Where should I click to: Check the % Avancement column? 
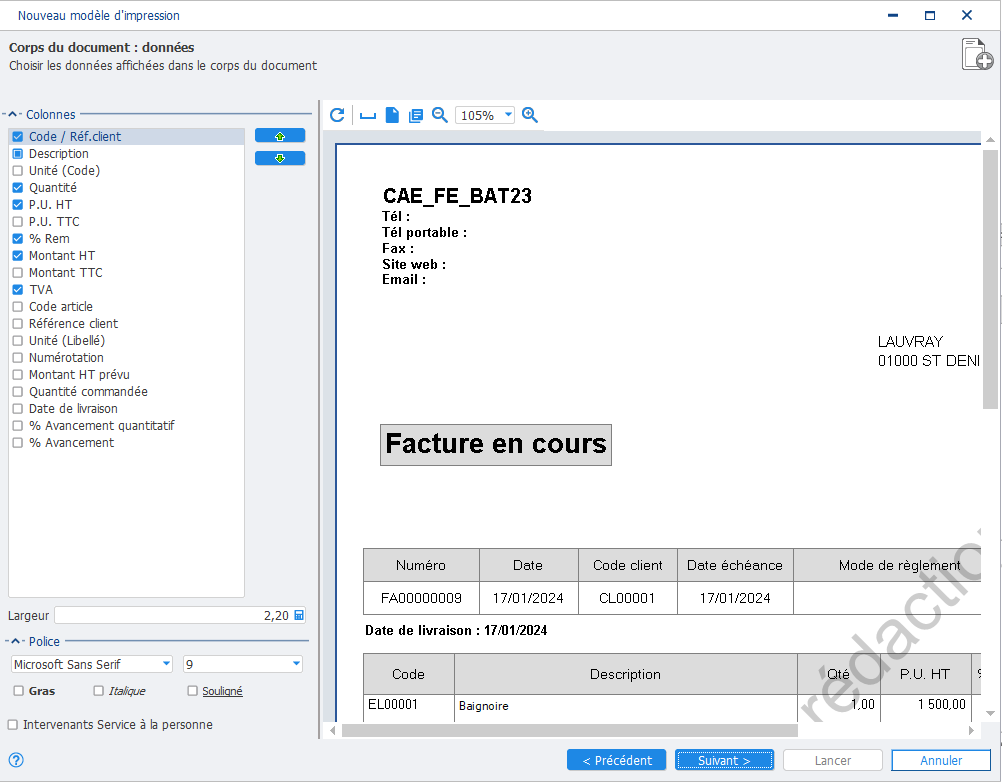click(18, 443)
